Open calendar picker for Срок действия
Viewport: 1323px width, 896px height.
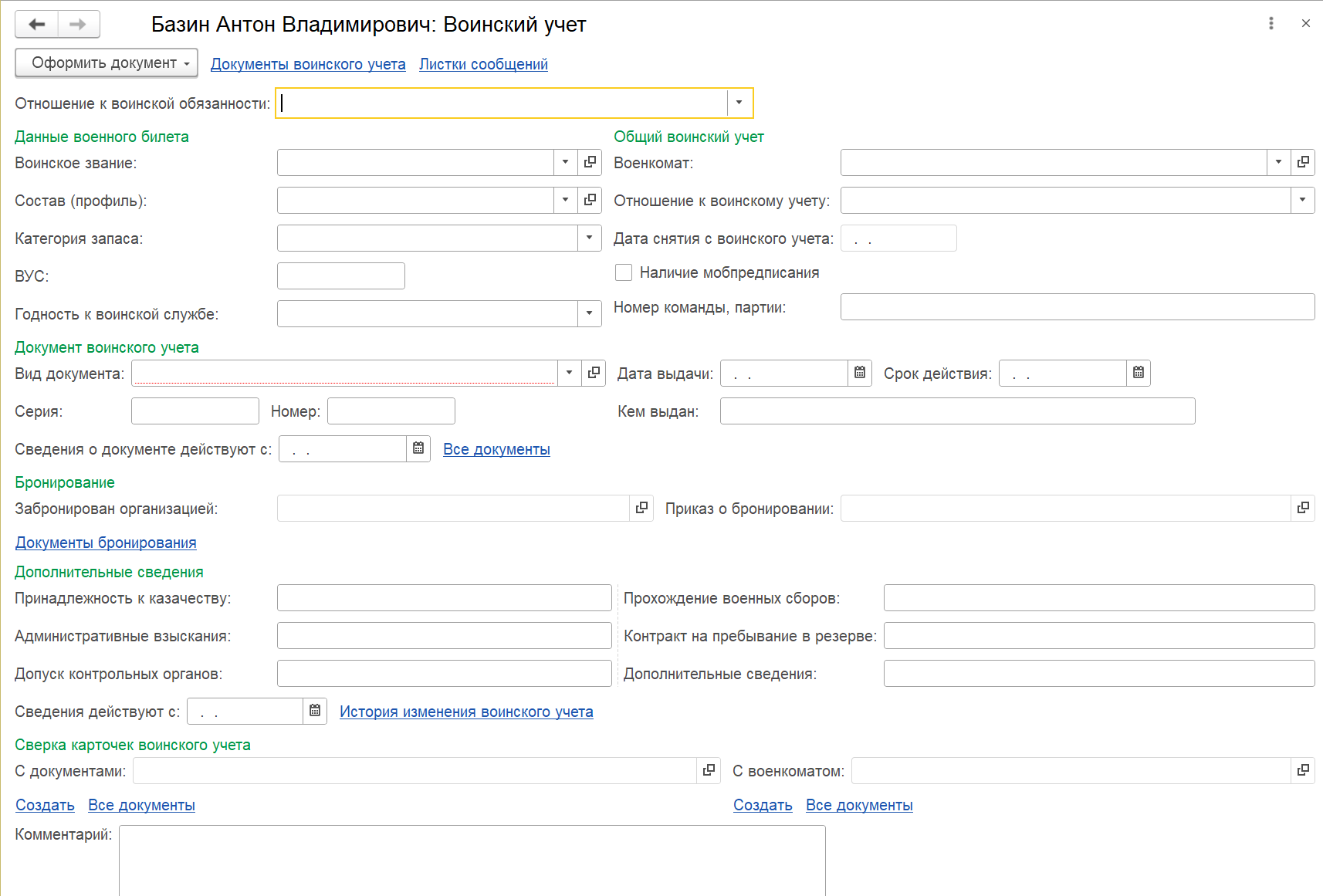pyautogui.click(x=1139, y=374)
